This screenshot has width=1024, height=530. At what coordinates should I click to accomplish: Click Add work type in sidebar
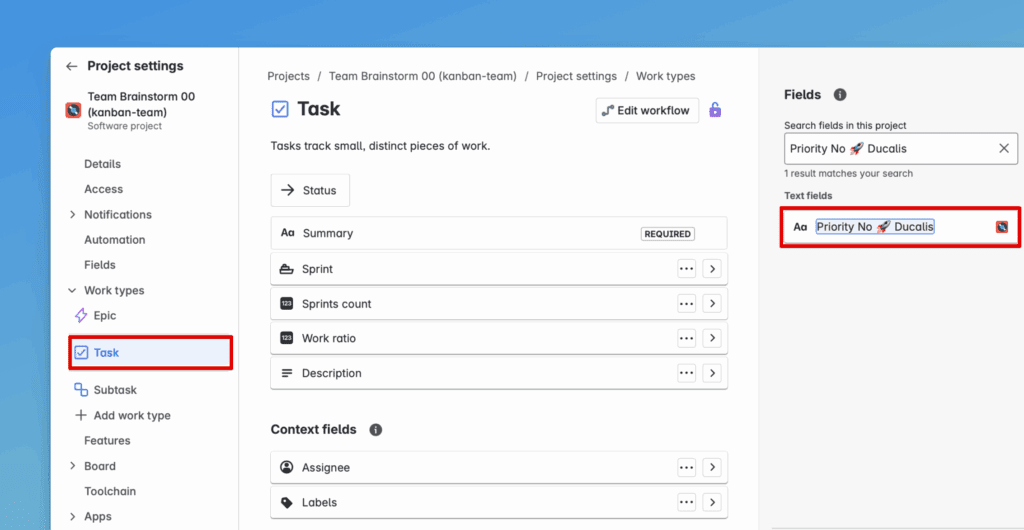[x=131, y=416]
